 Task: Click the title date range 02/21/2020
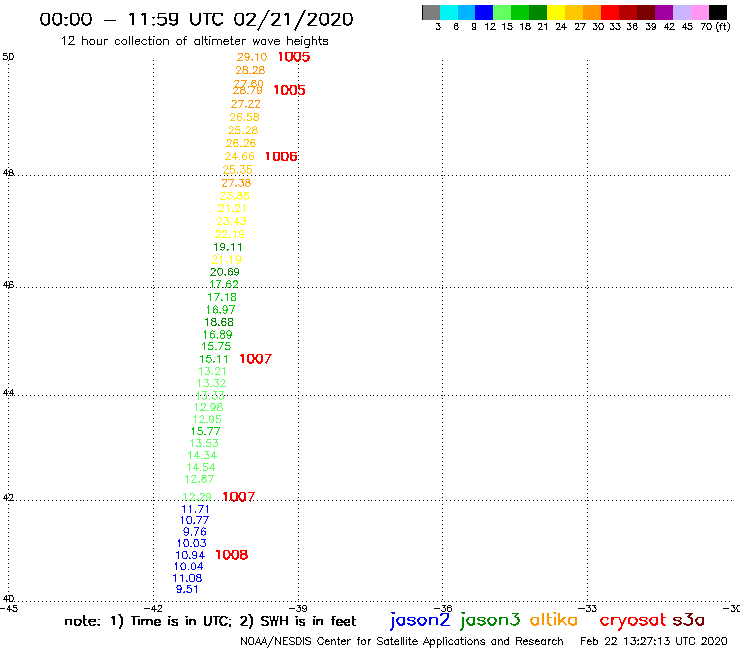(x=293, y=19)
